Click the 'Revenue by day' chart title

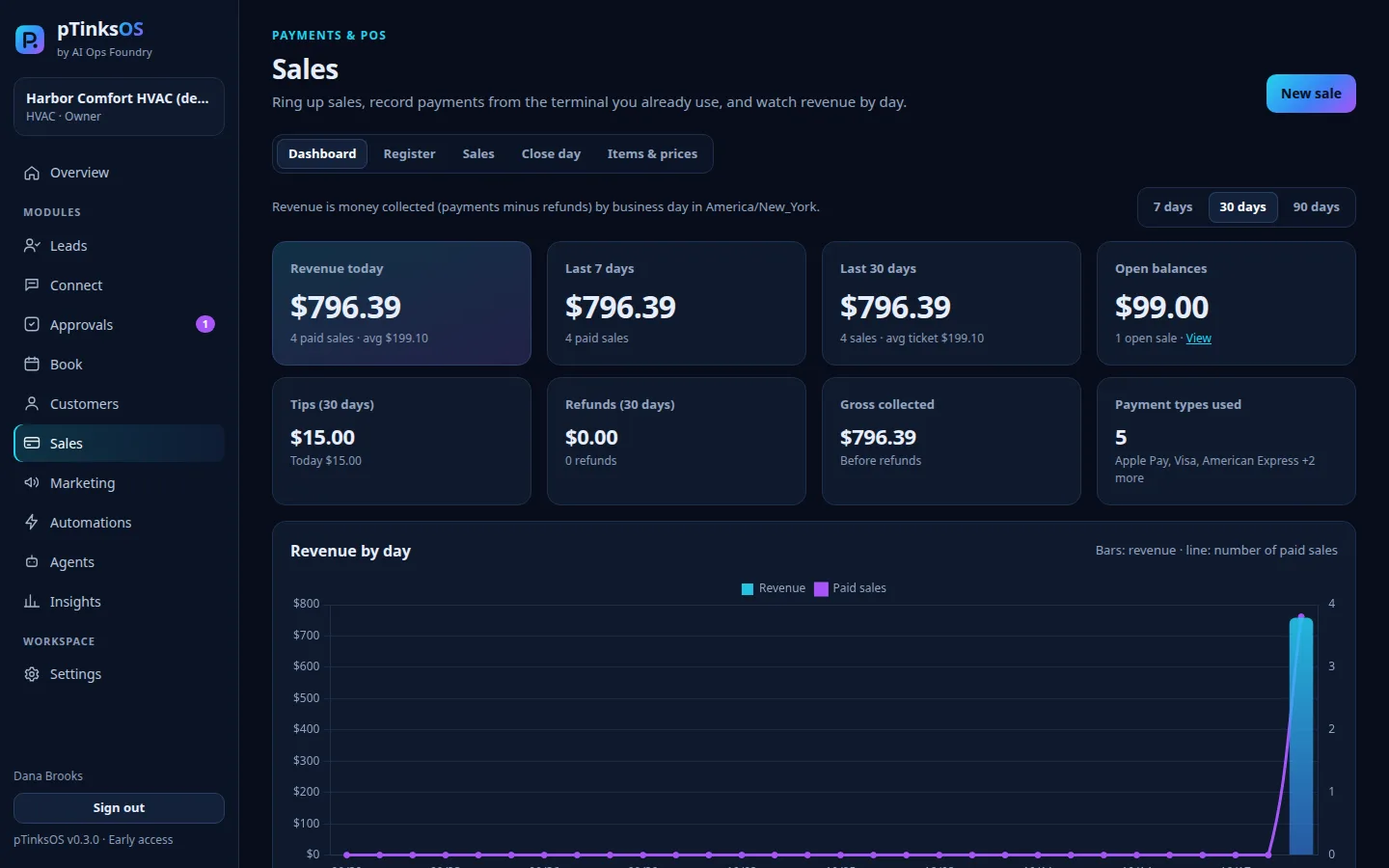tap(350, 551)
